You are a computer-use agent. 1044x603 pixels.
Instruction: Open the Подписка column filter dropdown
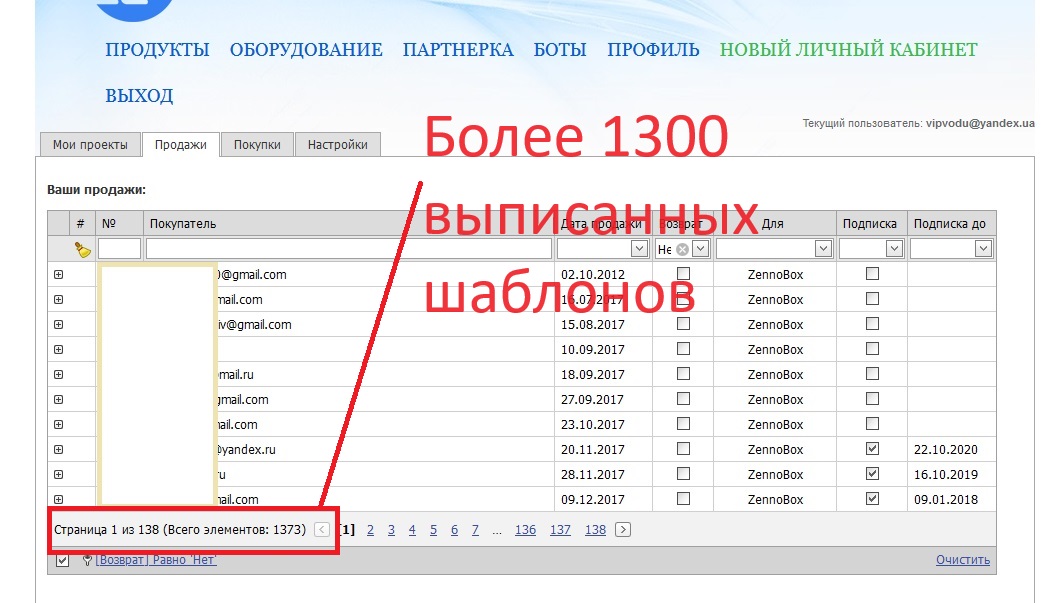894,249
